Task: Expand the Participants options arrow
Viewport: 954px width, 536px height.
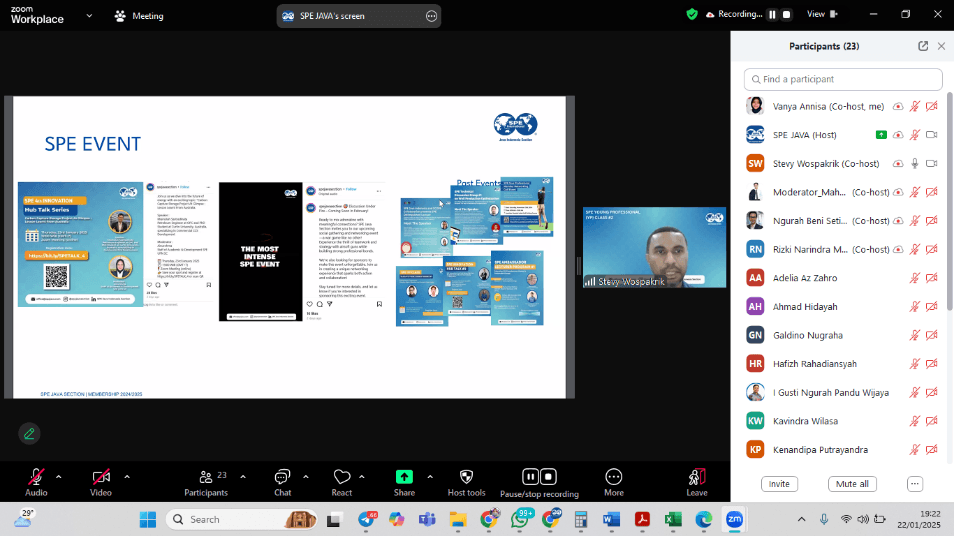Action: (x=243, y=477)
